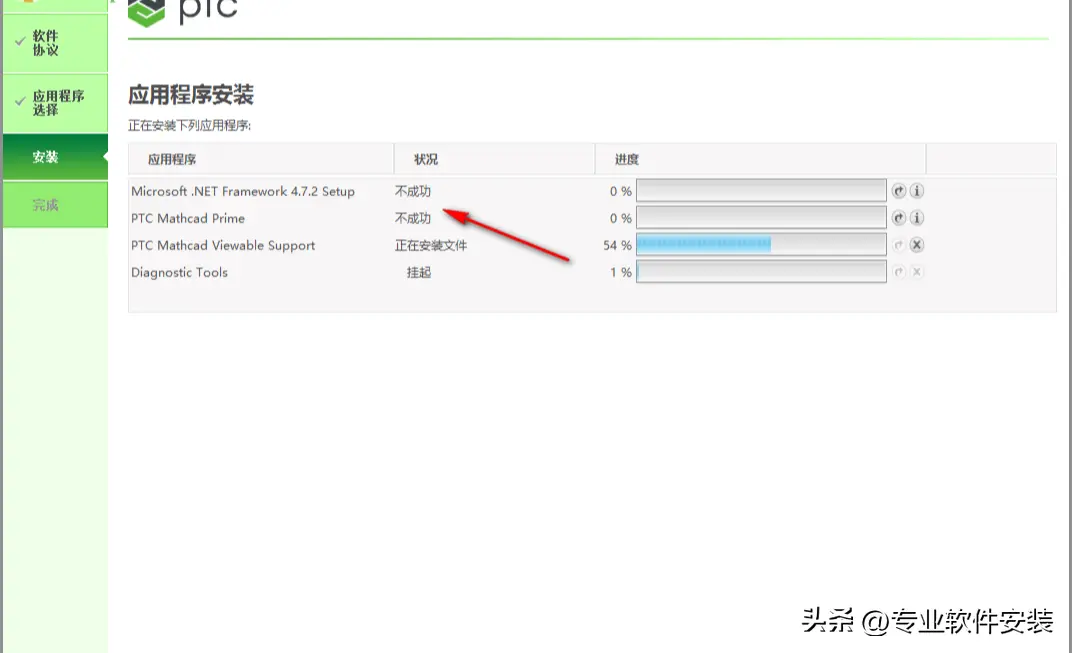Go to 应用程序选择 step in sidebar

55,103
